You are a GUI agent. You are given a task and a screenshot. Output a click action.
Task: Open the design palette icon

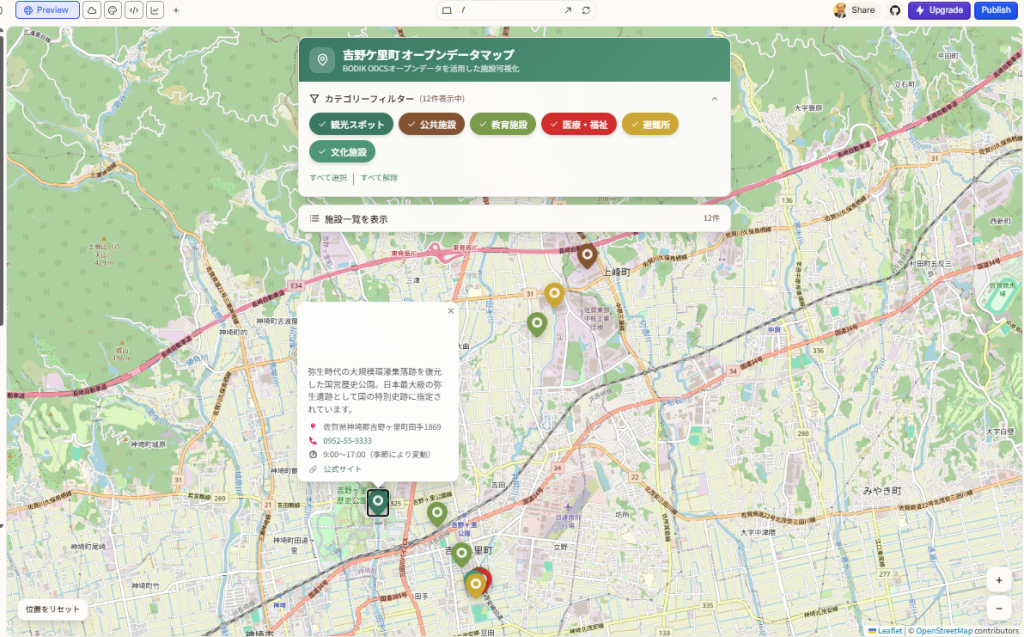tap(112, 10)
